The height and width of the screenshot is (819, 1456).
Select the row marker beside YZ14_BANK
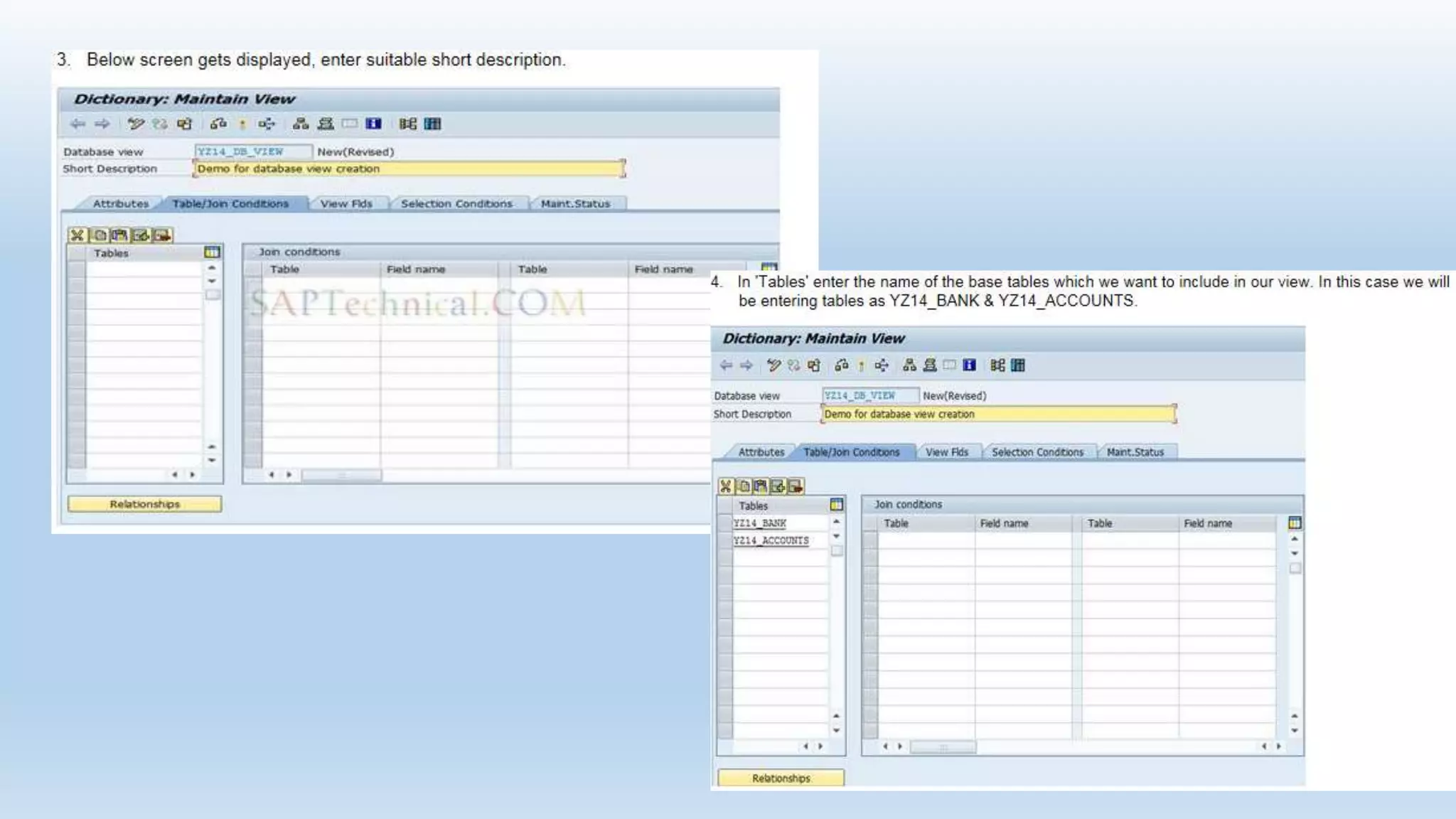click(x=724, y=523)
